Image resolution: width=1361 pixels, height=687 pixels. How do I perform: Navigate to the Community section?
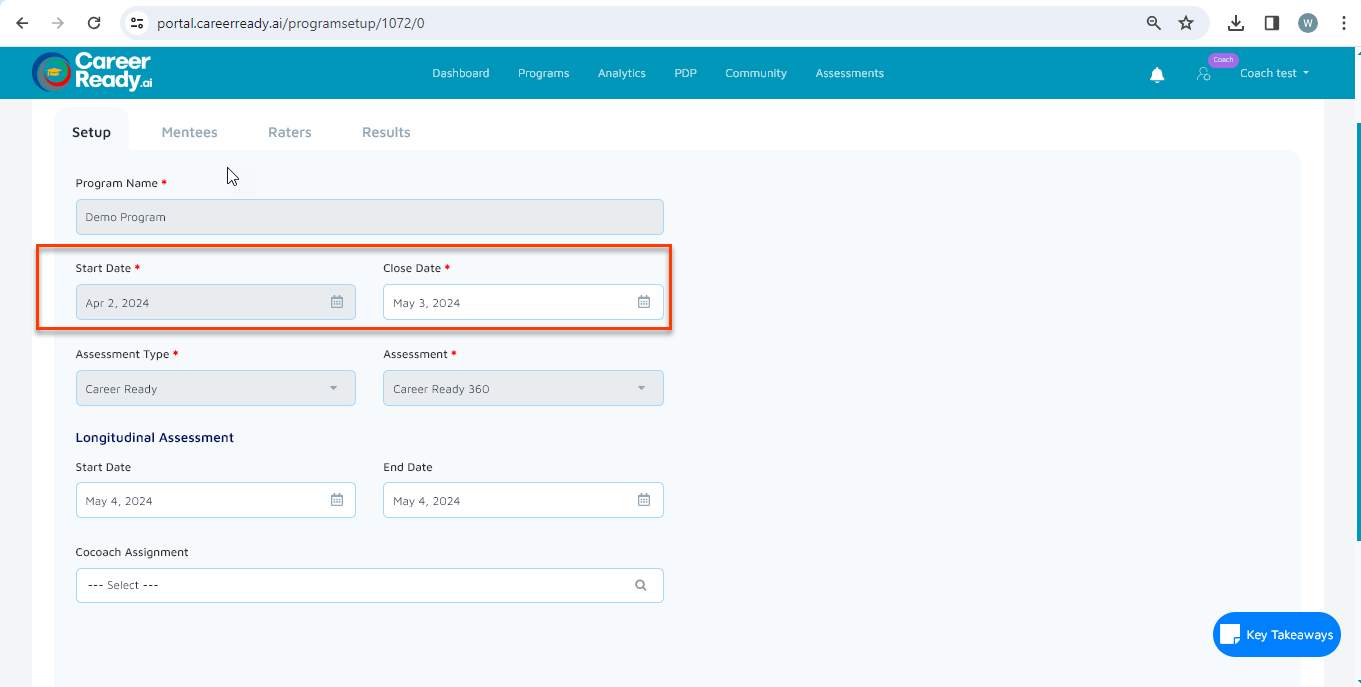[x=756, y=73]
